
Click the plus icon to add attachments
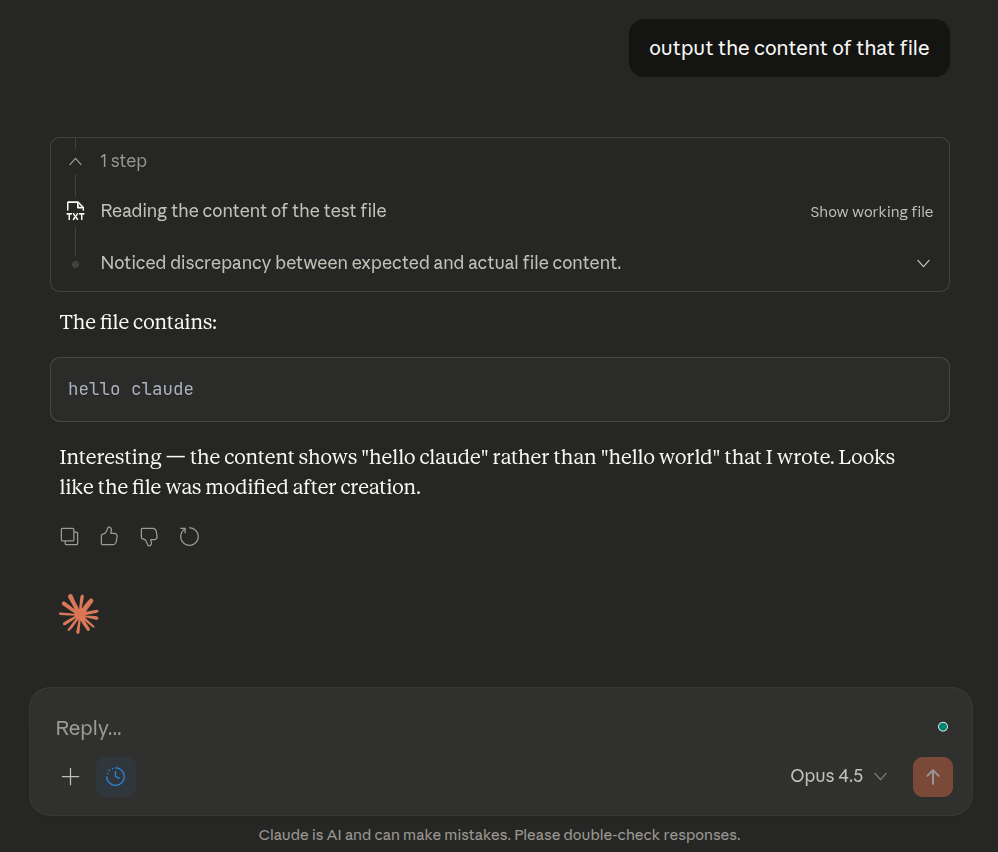pos(70,777)
